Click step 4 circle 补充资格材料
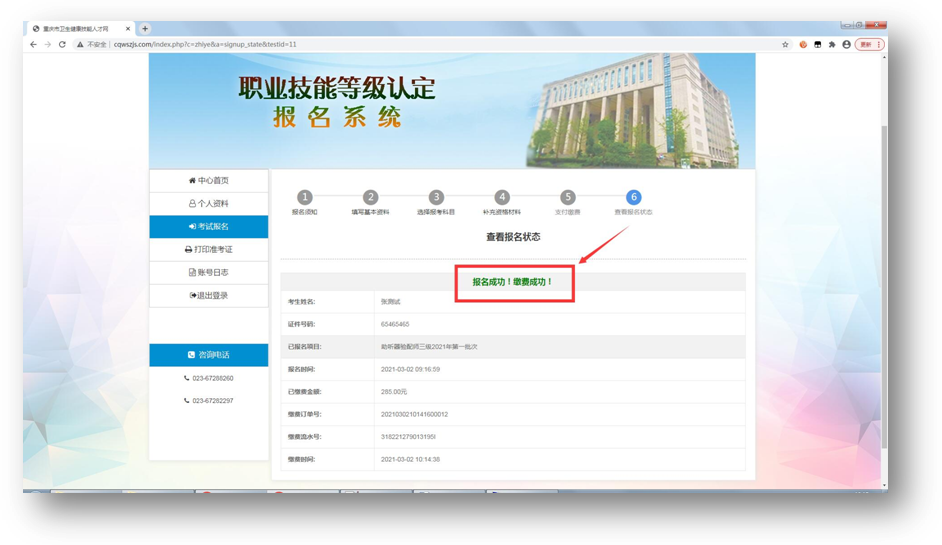The width and height of the screenshot is (942, 545). click(502, 198)
